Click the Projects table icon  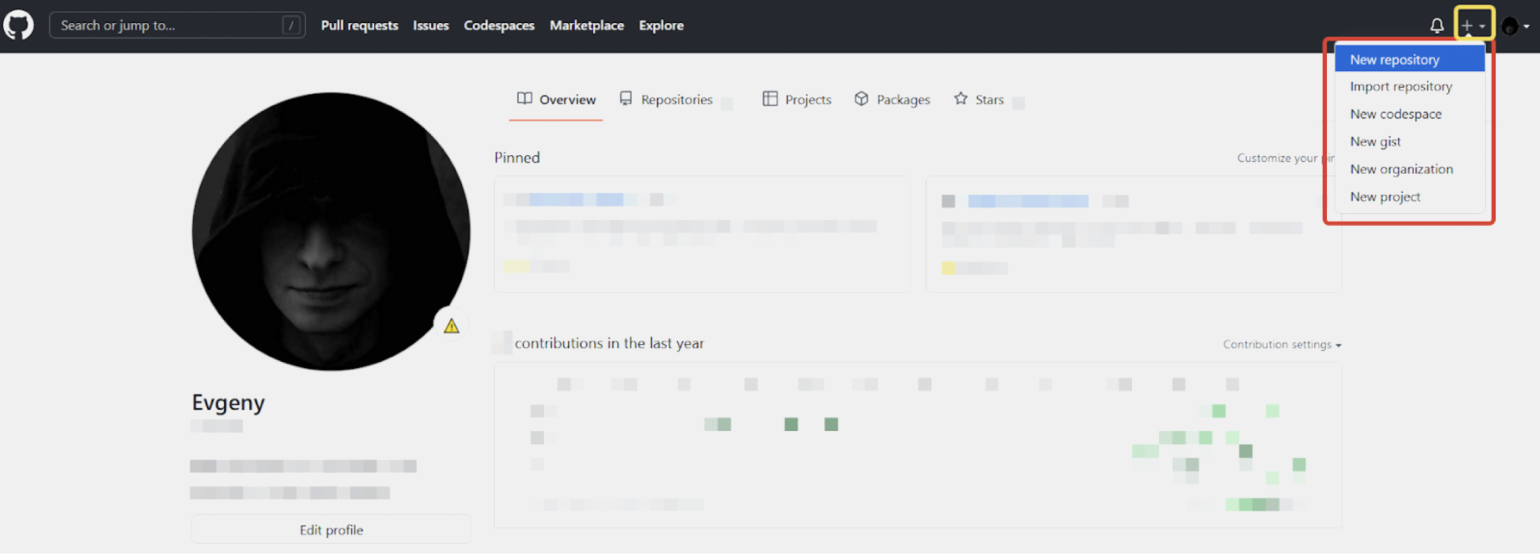pos(770,99)
